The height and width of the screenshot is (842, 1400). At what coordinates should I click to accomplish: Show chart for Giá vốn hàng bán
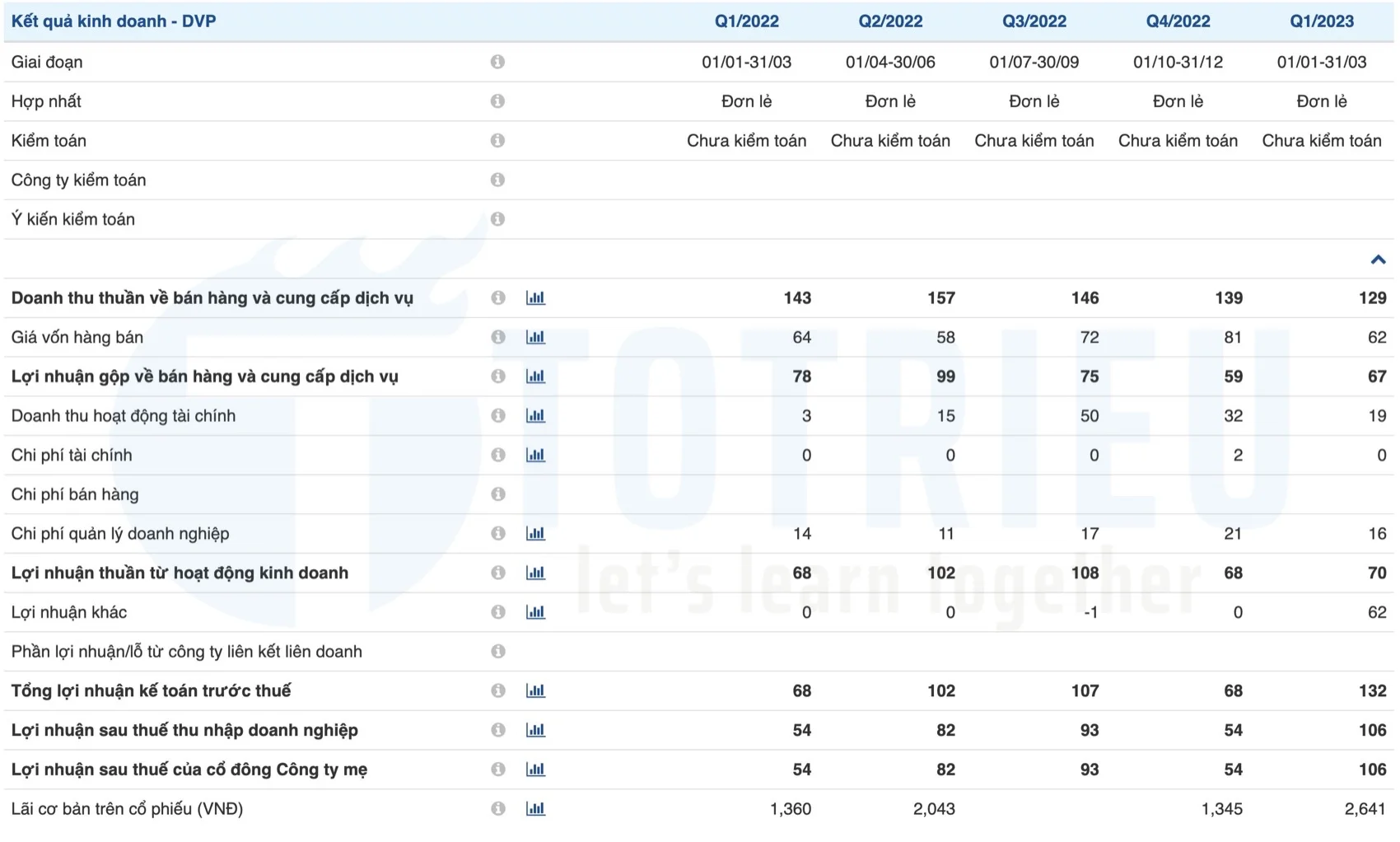tap(535, 337)
